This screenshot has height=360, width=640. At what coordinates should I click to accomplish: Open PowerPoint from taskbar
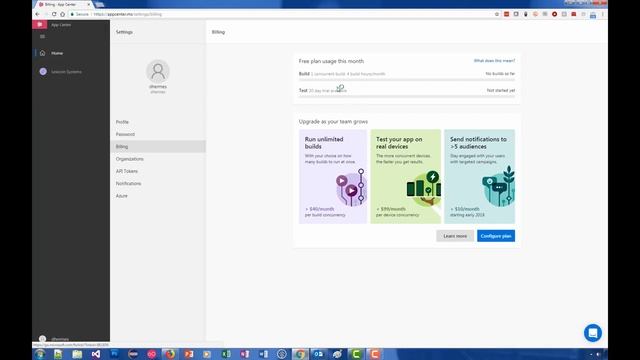pyautogui.click(x=189, y=354)
